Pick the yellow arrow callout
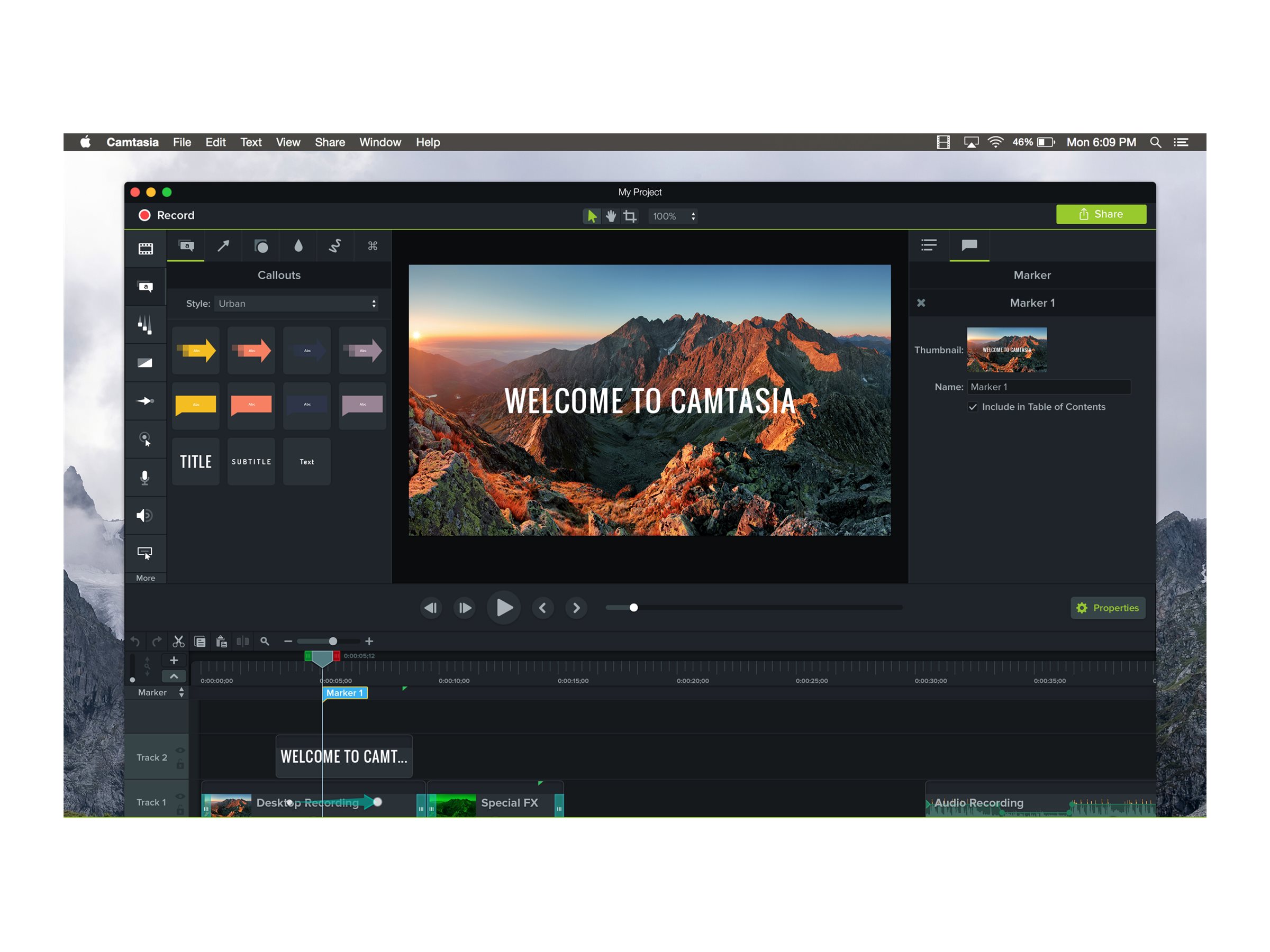Image resolution: width=1270 pixels, height=952 pixels. [196, 351]
